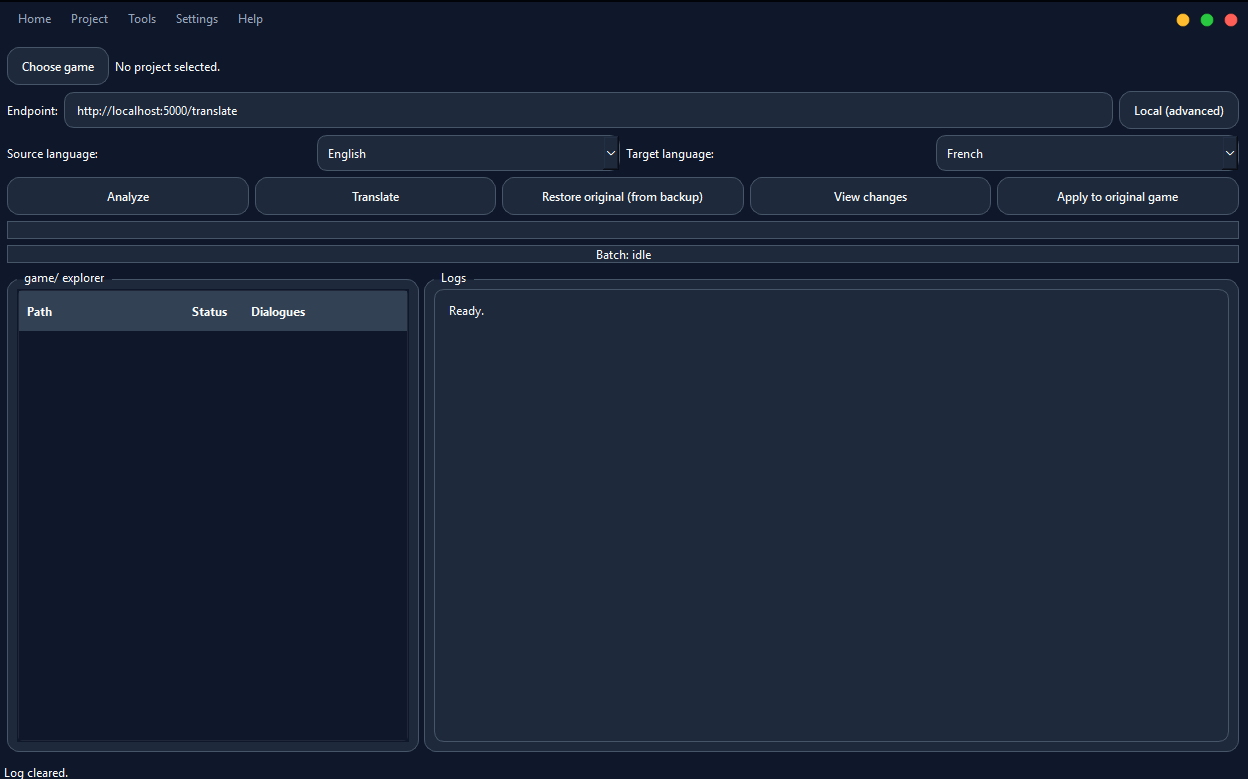Screen dimensions: 1248x779
Task: Open the Target language French dropdown
Action: point(1087,153)
